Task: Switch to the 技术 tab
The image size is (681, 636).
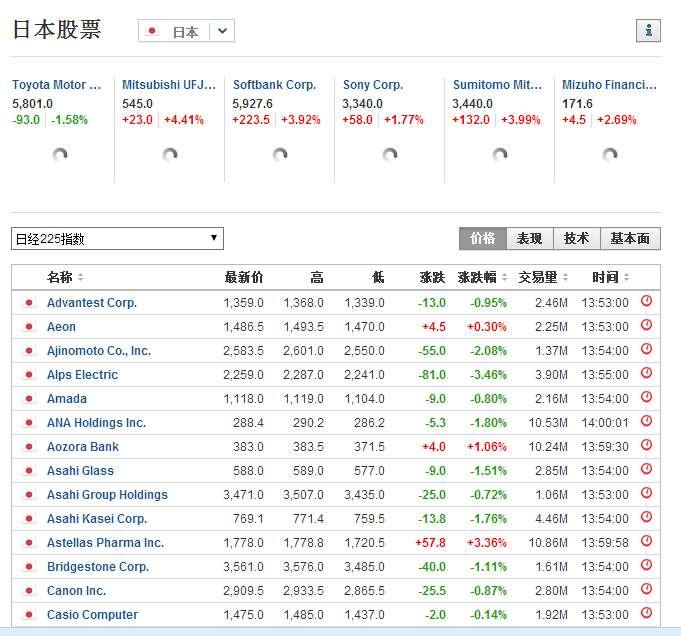Action: pos(577,238)
